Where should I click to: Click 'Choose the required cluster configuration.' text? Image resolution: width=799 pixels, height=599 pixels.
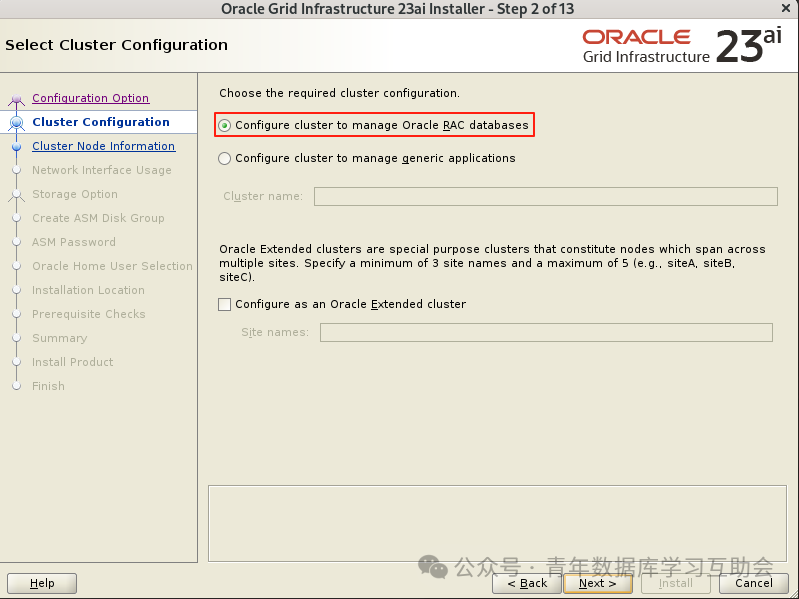[x=339, y=93]
